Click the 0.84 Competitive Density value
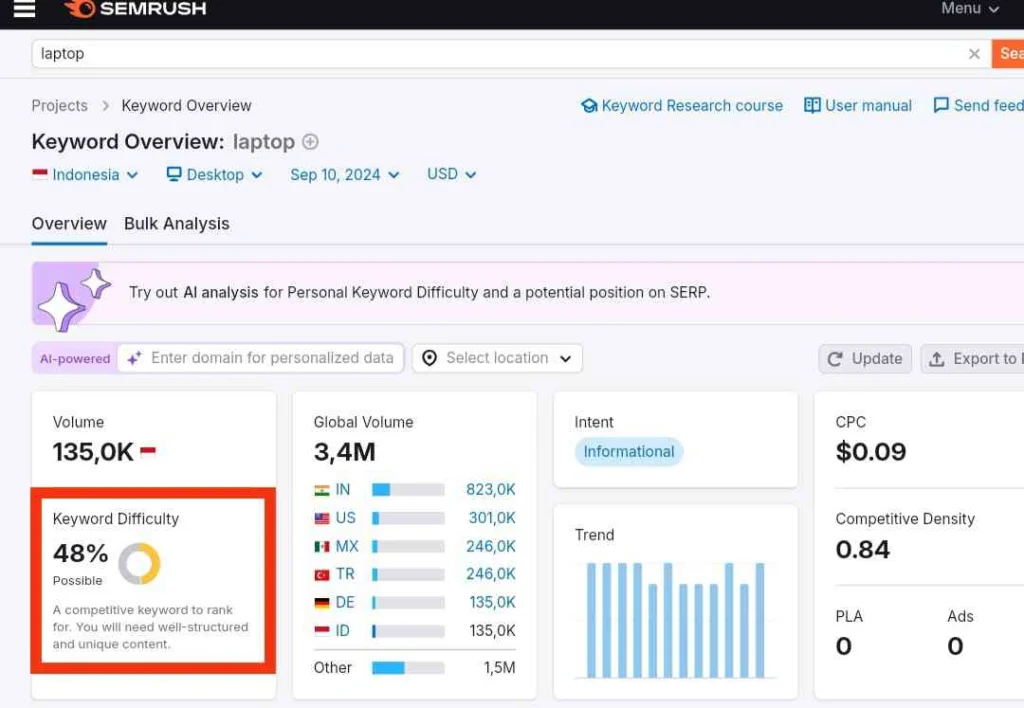The image size is (1024, 708). (x=862, y=550)
